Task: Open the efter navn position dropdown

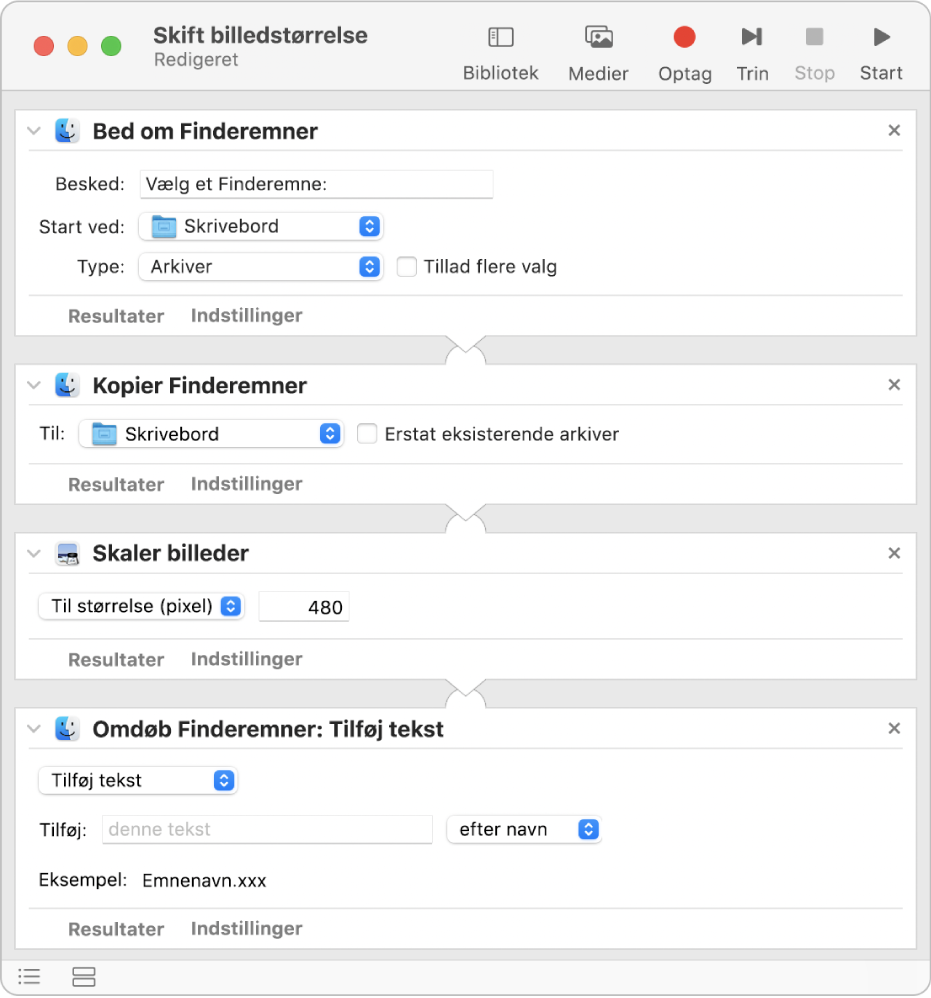Action: pyautogui.click(x=523, y=829)
